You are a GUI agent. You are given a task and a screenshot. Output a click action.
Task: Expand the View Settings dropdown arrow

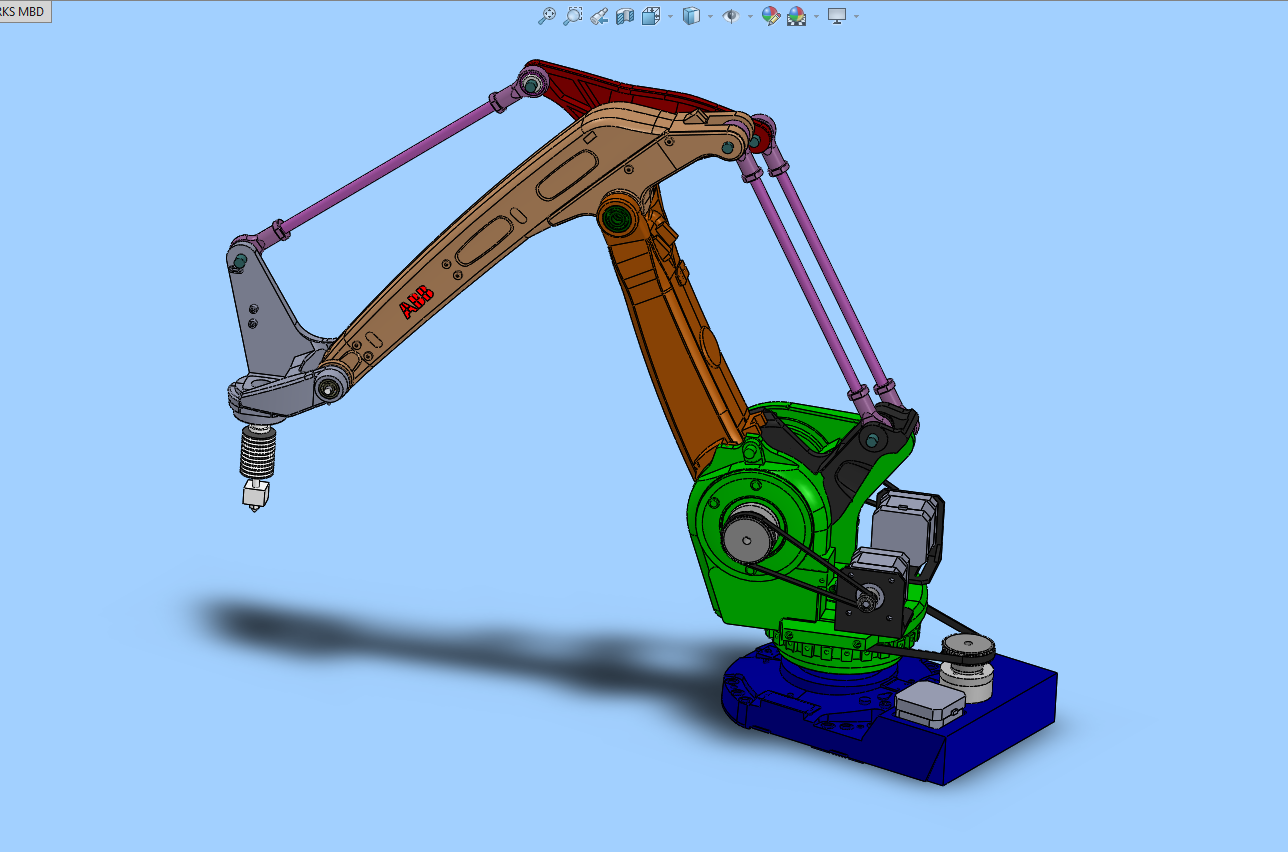[x=856, y=17]
